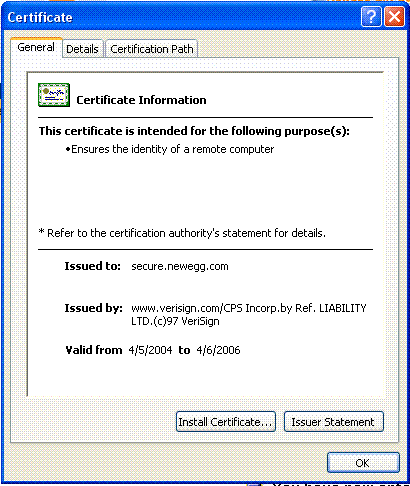Confirm the dialog with OK
Image resolution: width=410 pixels, height=486 pixels.
363,462
